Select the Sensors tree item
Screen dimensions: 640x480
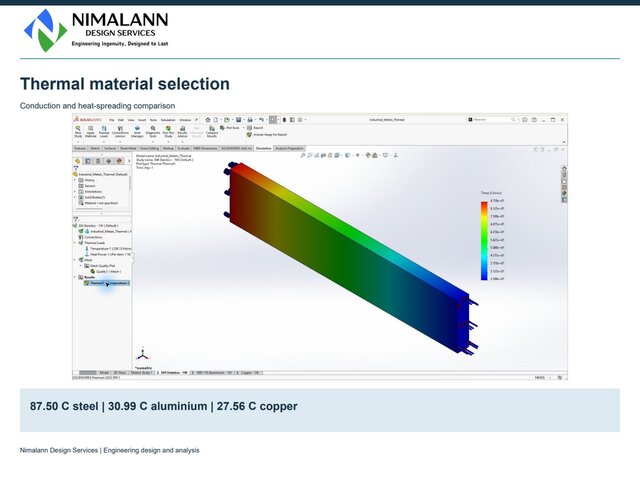pos(87,186)
